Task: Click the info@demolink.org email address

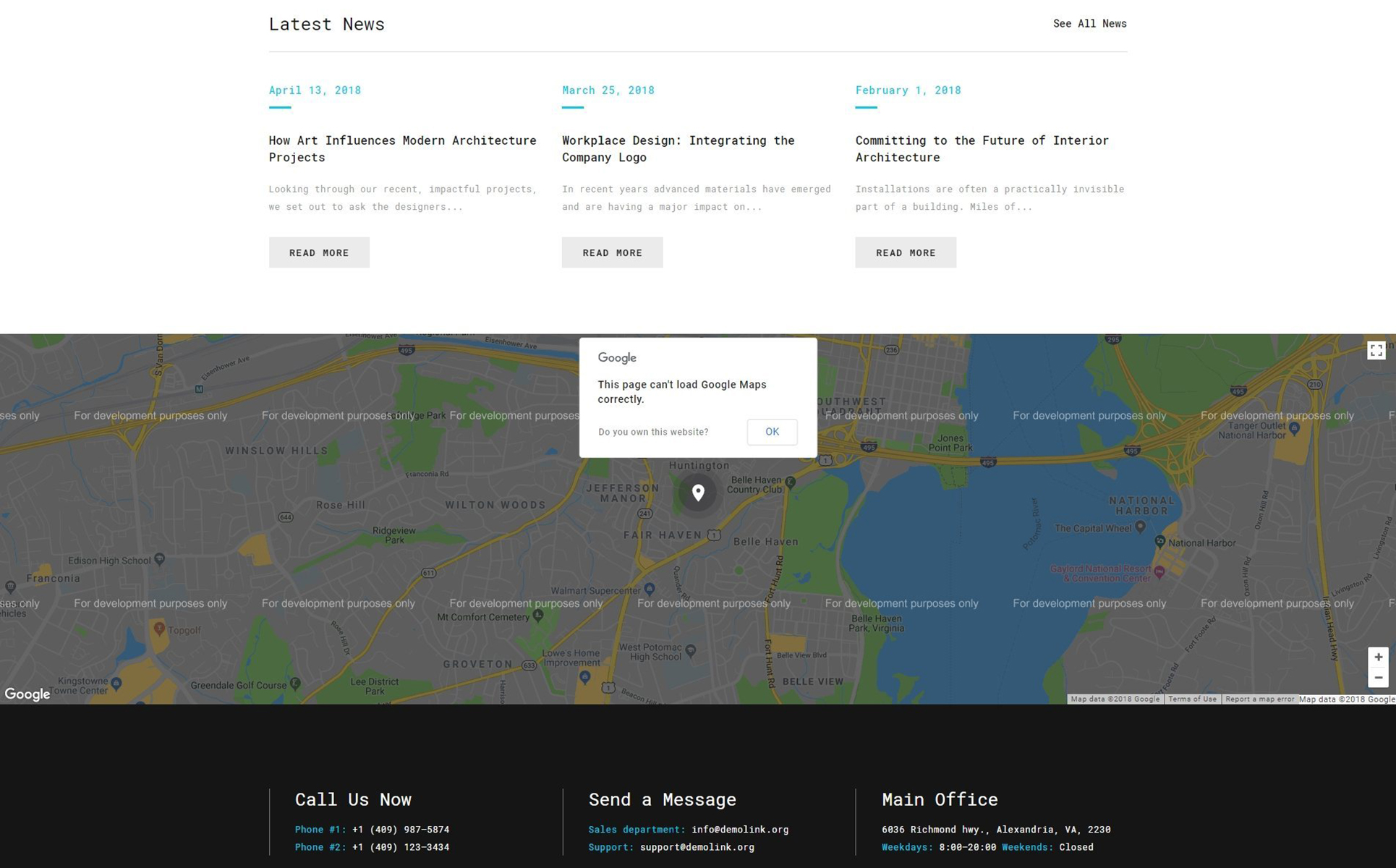Action: point(739,830)
